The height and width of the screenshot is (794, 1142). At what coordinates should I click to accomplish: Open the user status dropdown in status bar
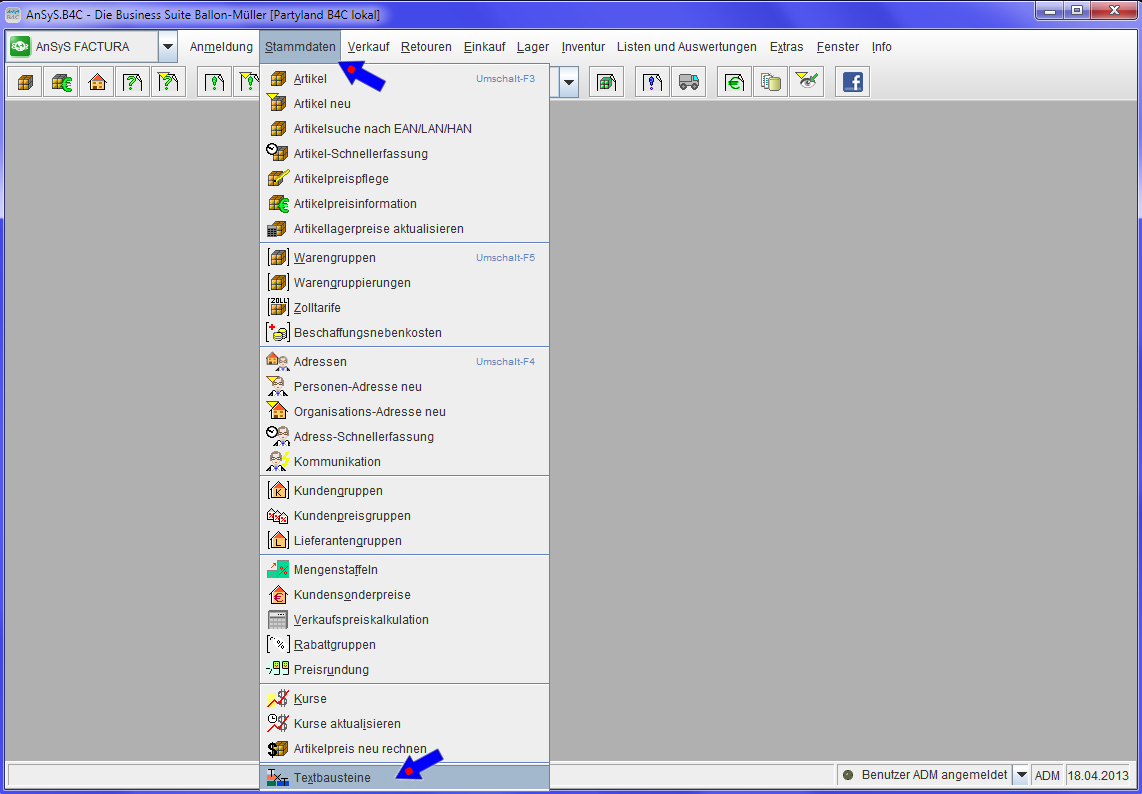point(1021,775)
